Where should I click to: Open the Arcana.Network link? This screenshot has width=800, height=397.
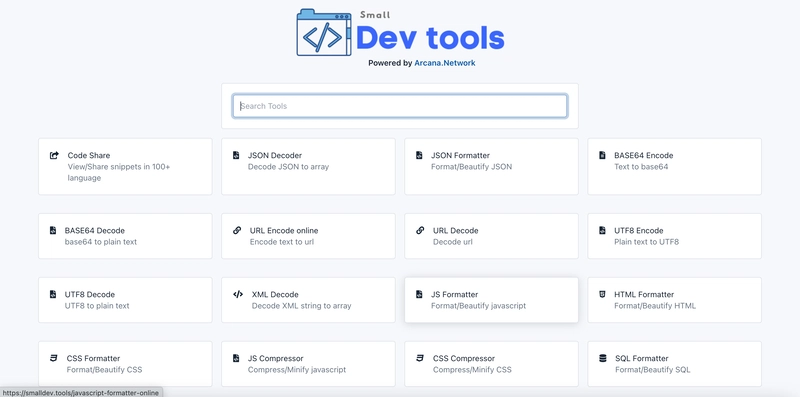(445, 63)
